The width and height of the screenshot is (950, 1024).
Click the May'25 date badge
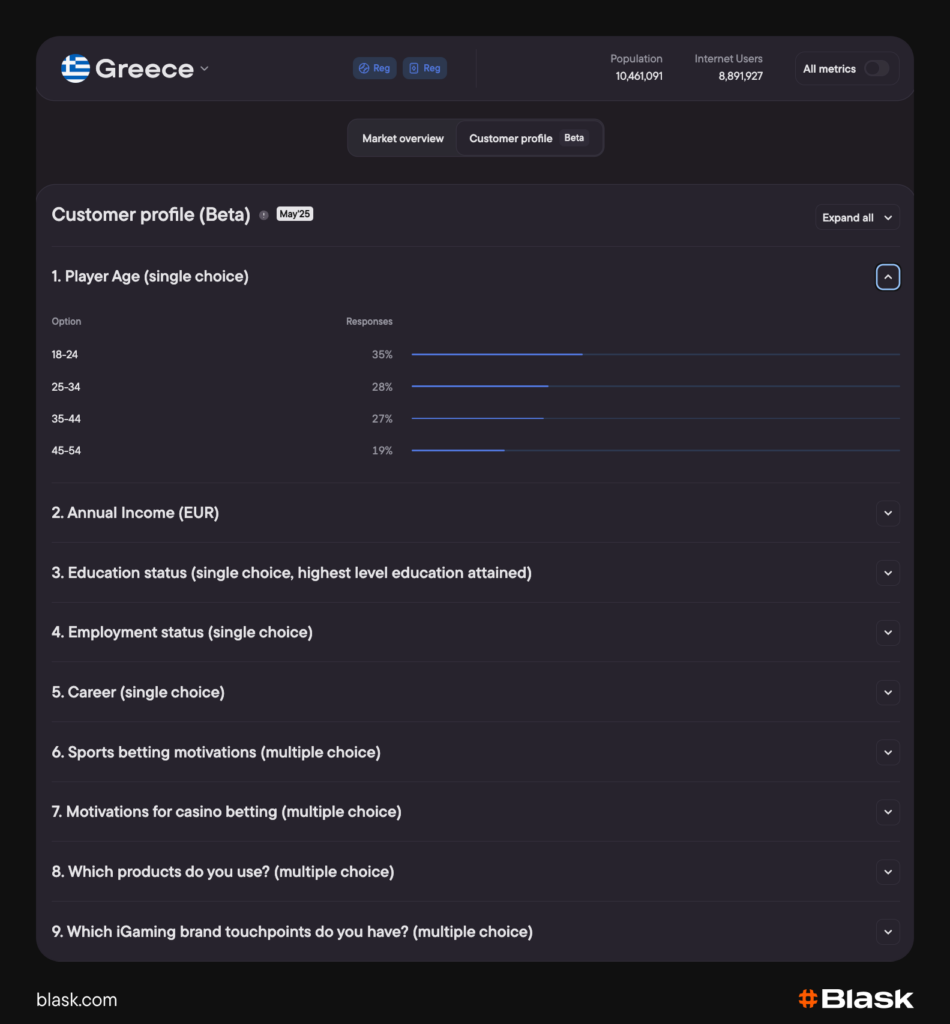point(294,213)
